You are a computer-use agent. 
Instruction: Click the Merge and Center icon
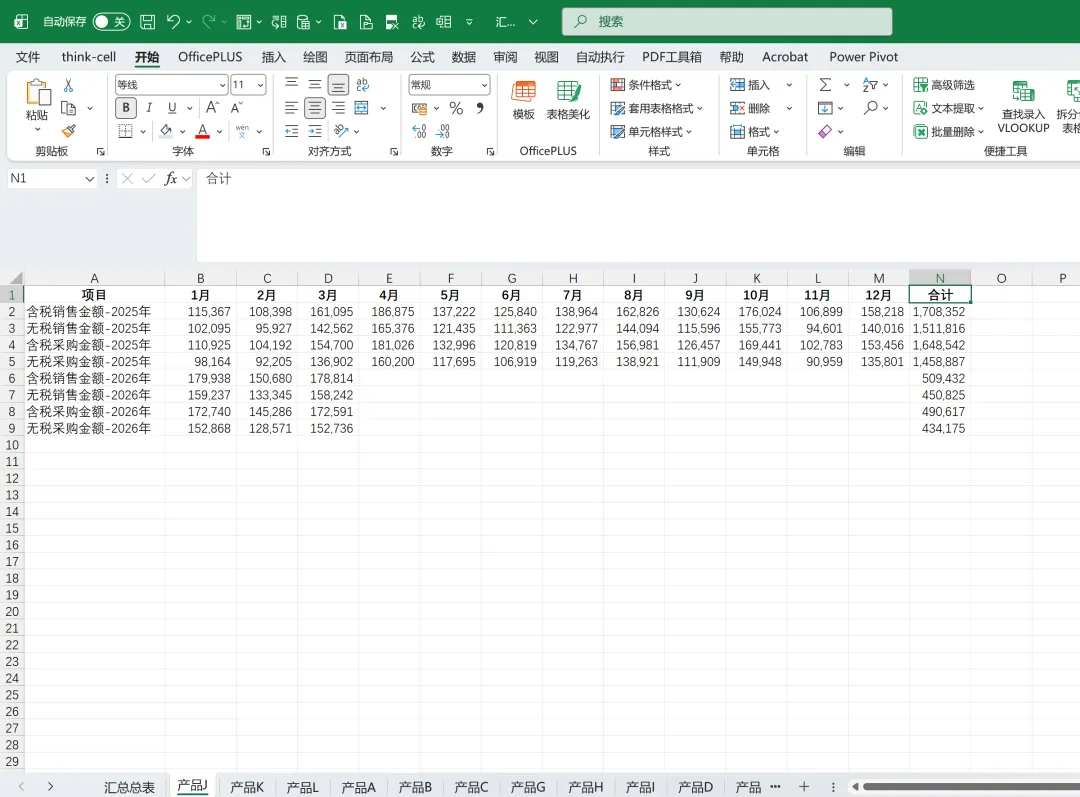point(362,107)
